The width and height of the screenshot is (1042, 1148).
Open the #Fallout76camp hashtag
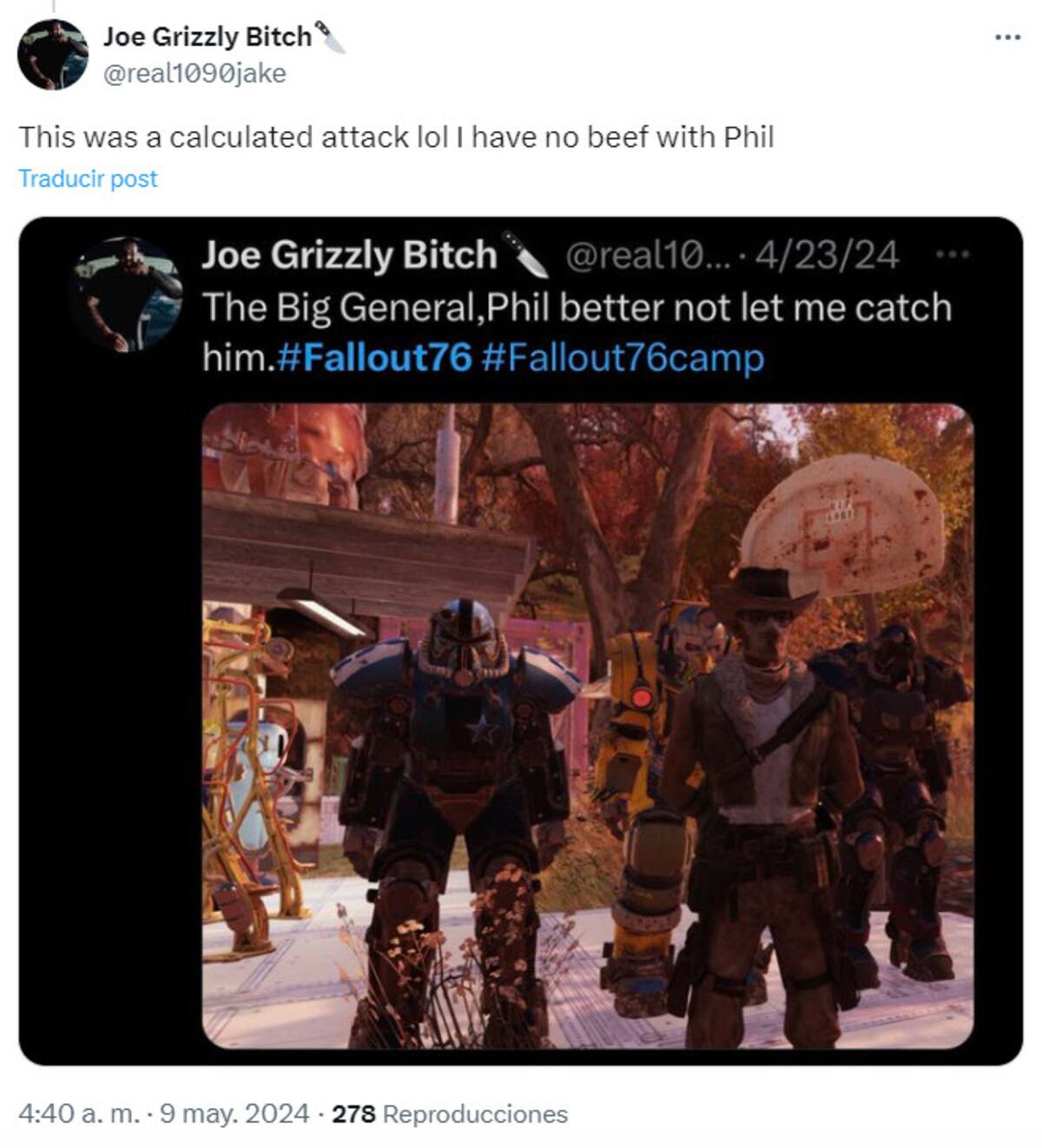click(622, 357)
